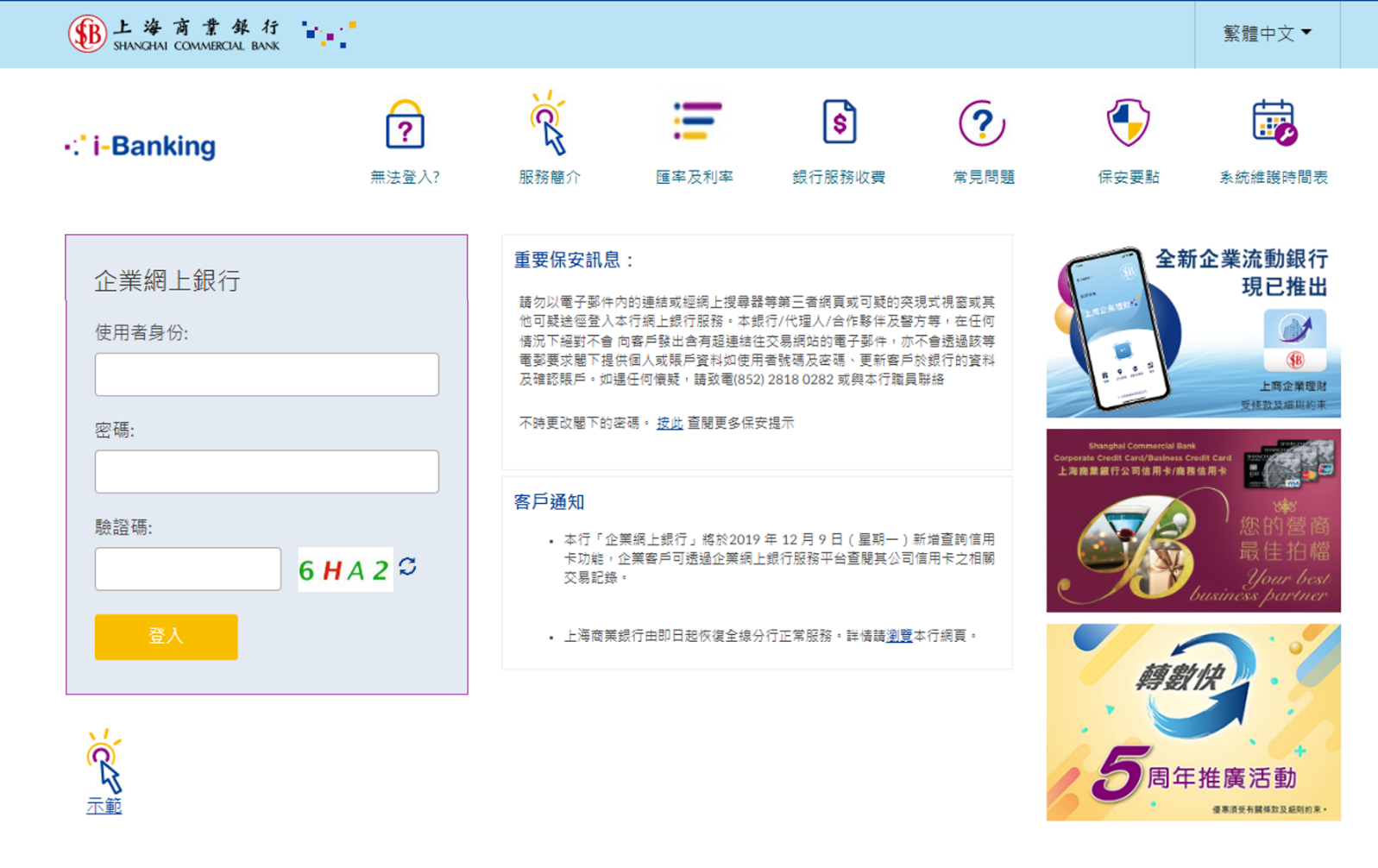Click the 示範 demo pointer icon
Image resolution: width=1378 pixels, height=868 pixels.
pos(104,761)
